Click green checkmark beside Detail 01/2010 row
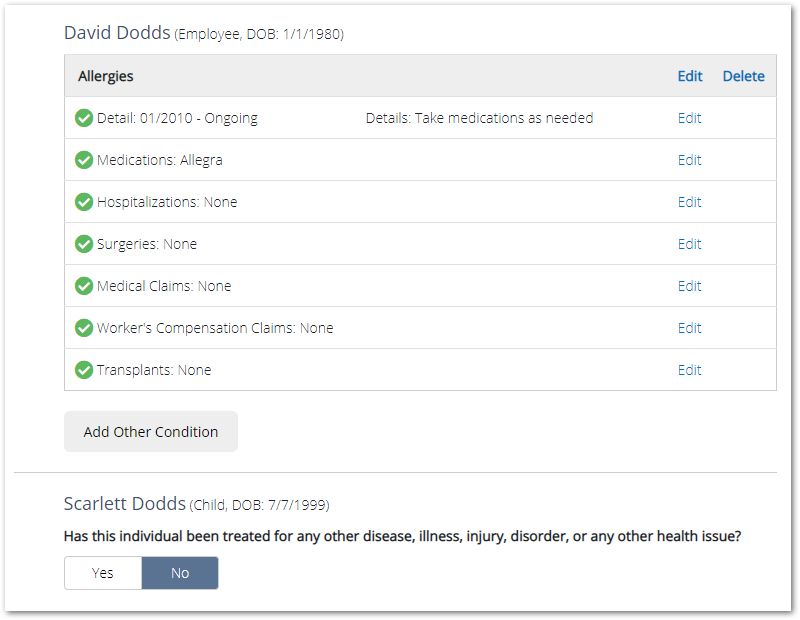The width and height of the screenshot is (800, 620). pos(84,118)
